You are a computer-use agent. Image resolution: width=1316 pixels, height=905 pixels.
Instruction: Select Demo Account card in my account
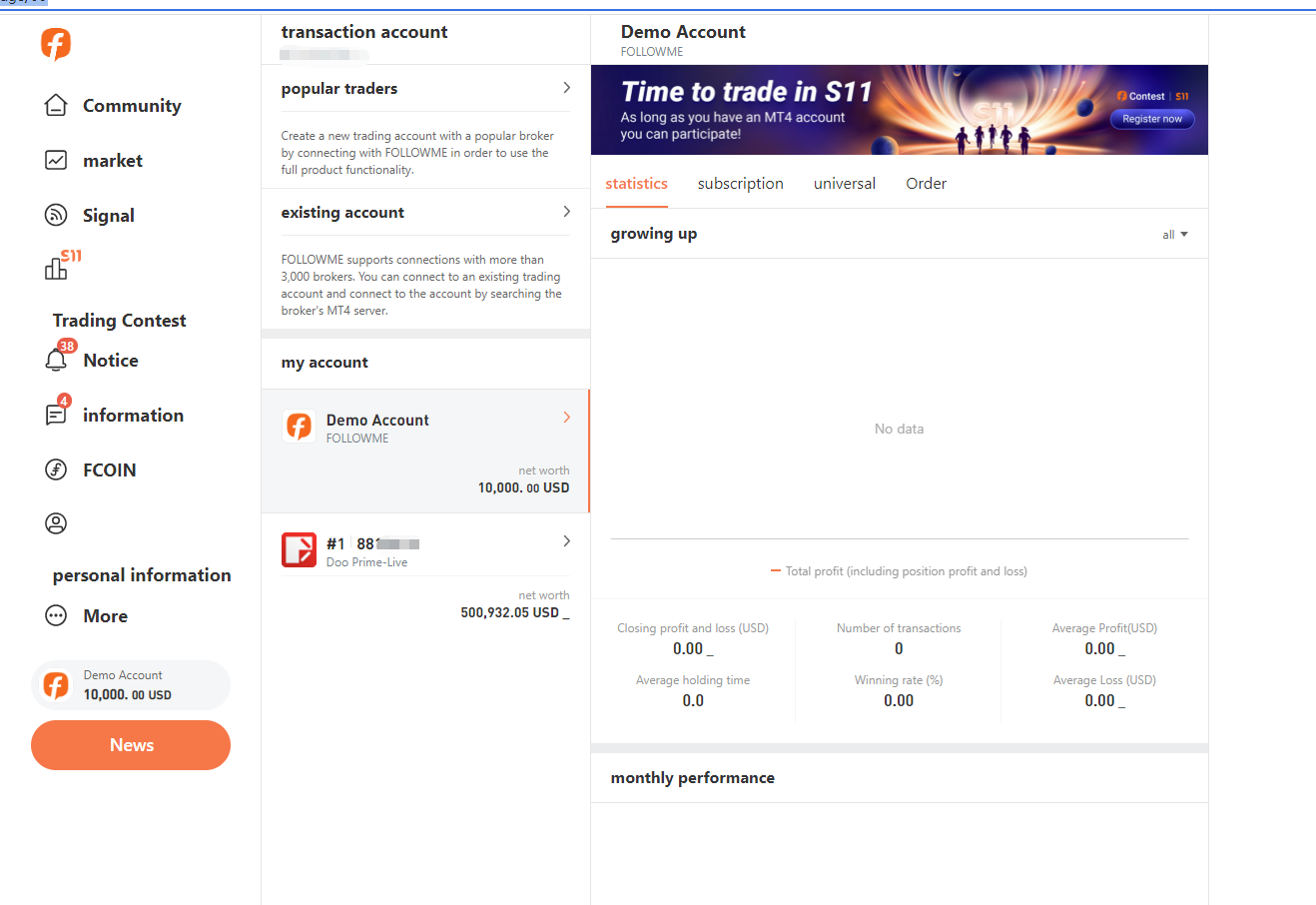click(x=424, y=452)
